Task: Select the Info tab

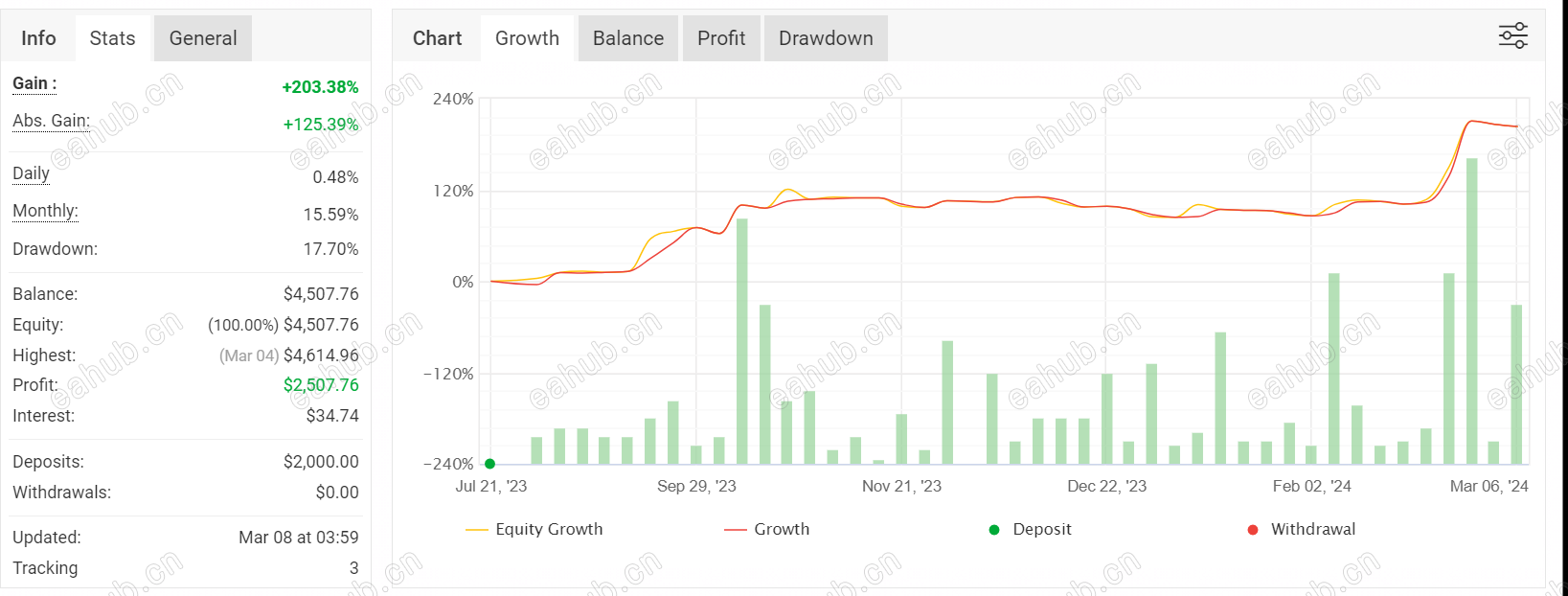Action: click(x=38, y=38)
